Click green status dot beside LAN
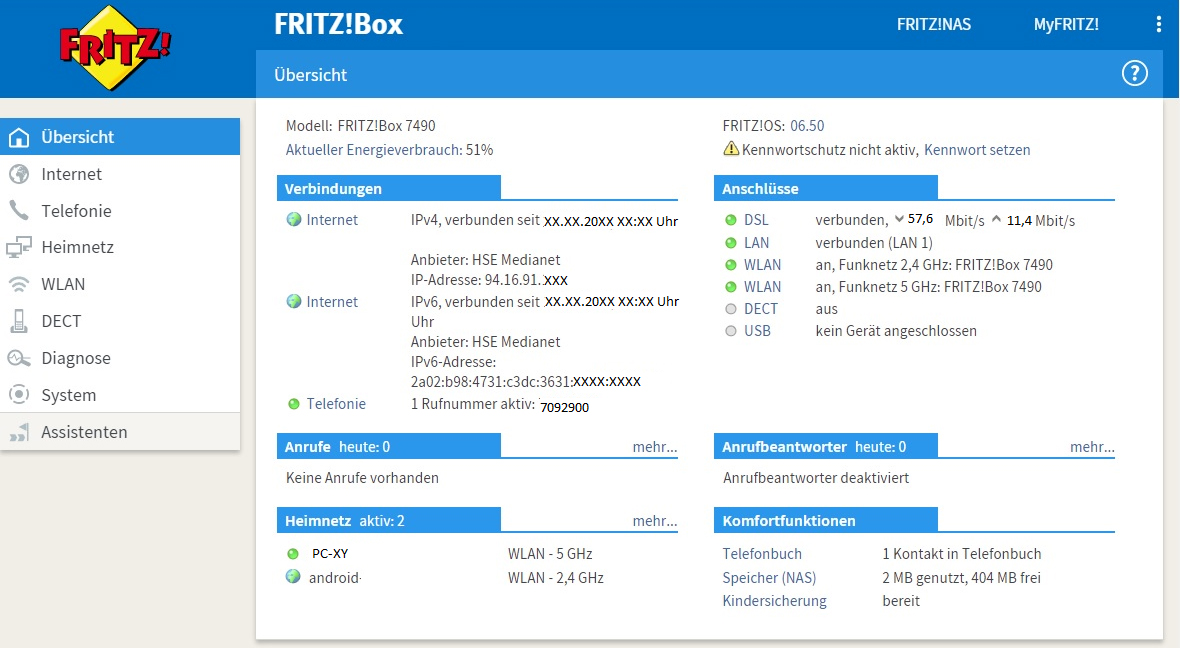The width and height of the screenshot is (1180, 650). 731,243
